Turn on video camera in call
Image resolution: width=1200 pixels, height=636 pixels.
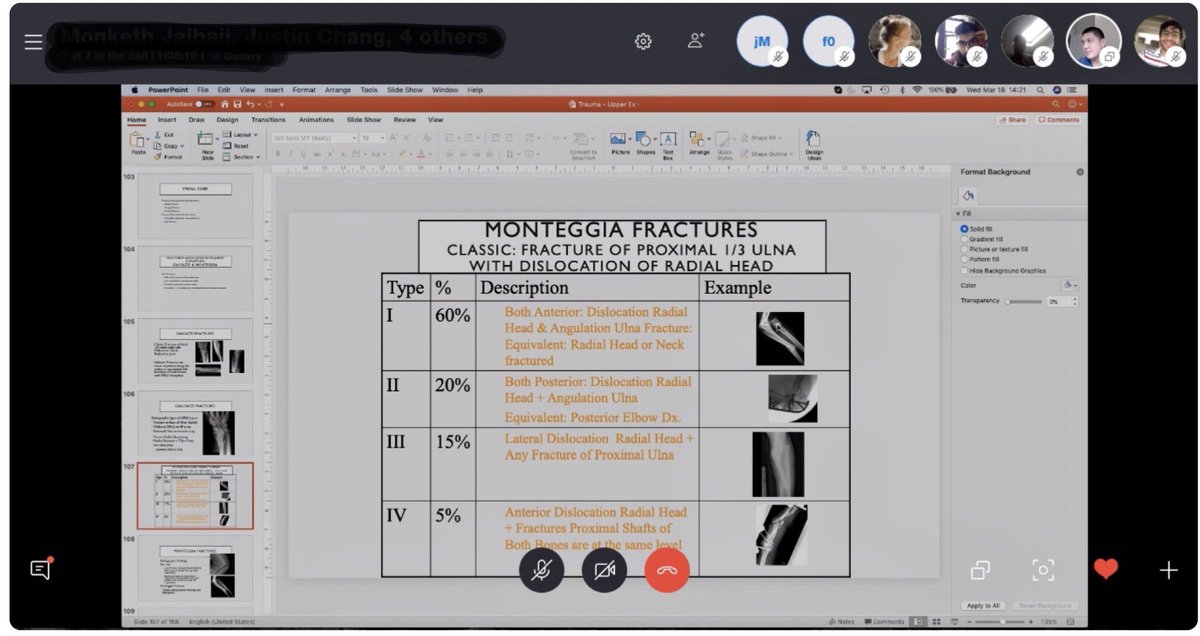pos(604,570)
